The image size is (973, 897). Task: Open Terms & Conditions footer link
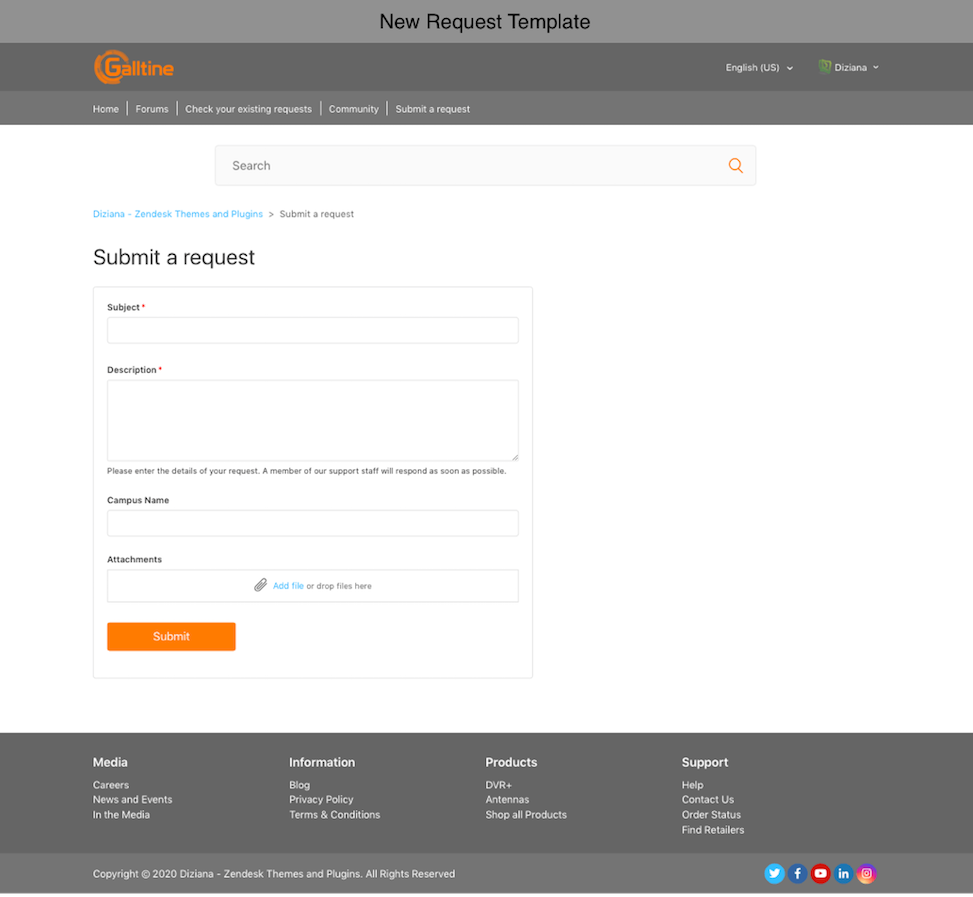pos(334,814)
